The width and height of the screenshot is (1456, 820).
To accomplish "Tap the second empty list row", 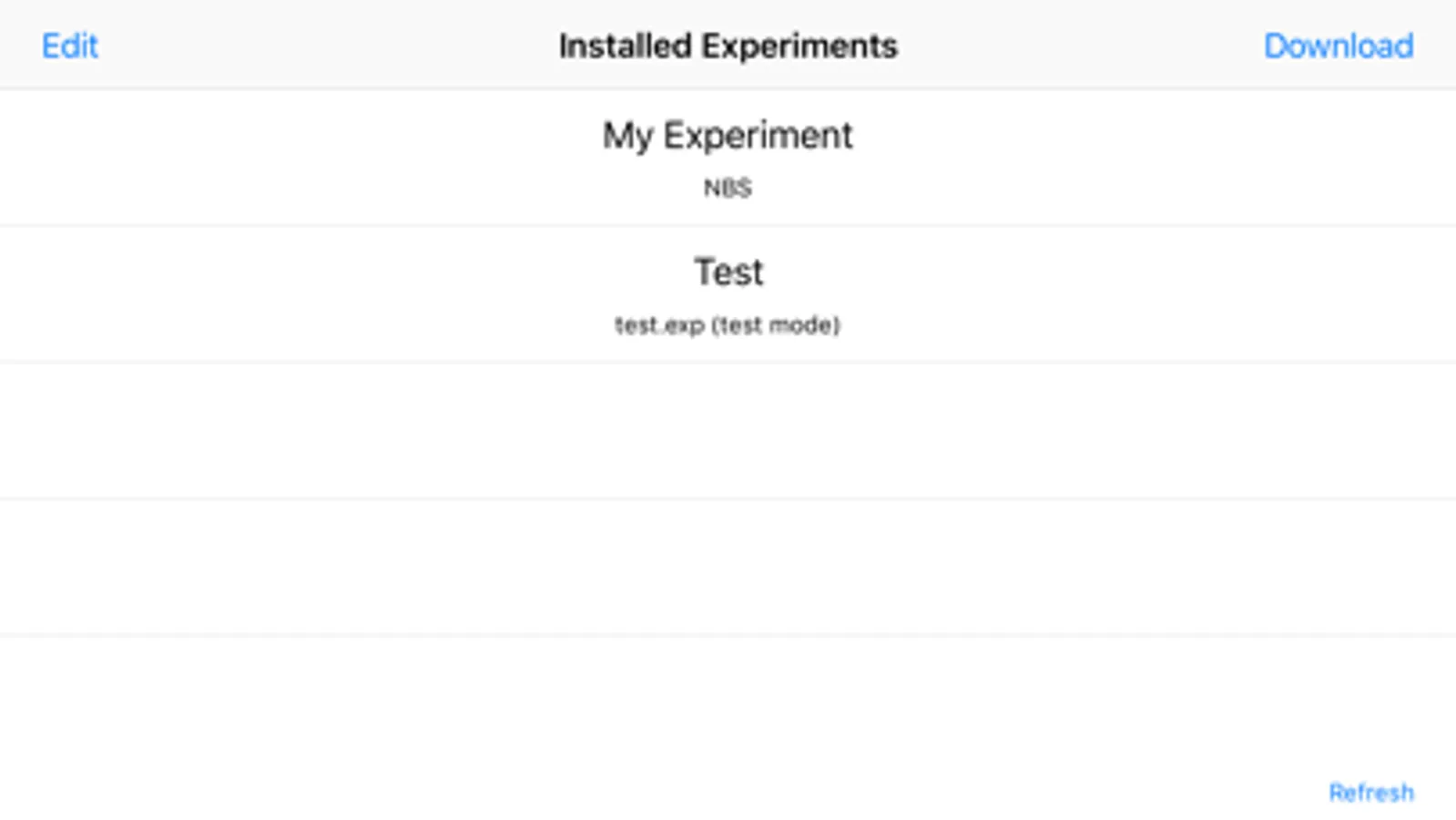I will [x=728, y=567].
